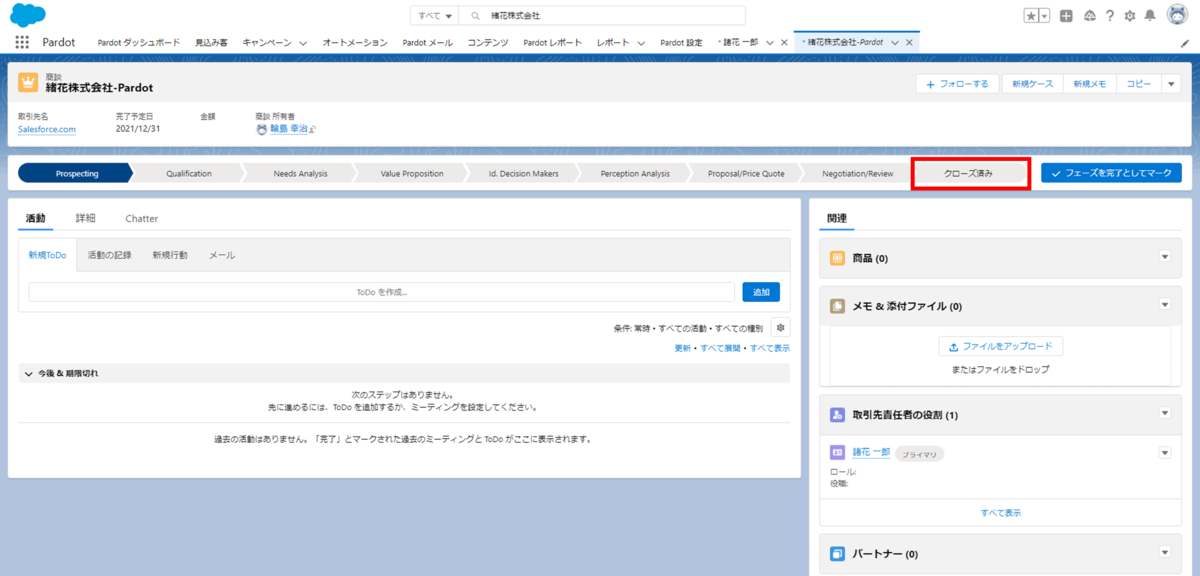Image resolution: width=1200 pixels, height=576 pixels.
Task: Click the opportunity crown record icon
Action: click(28, 83)
